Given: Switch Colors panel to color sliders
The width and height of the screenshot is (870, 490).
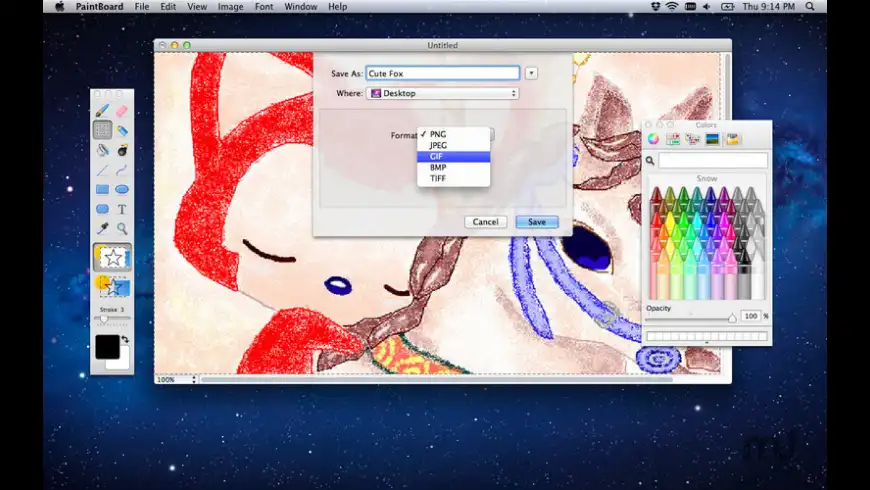Looking at the screenshot, I should click(673, 139).
